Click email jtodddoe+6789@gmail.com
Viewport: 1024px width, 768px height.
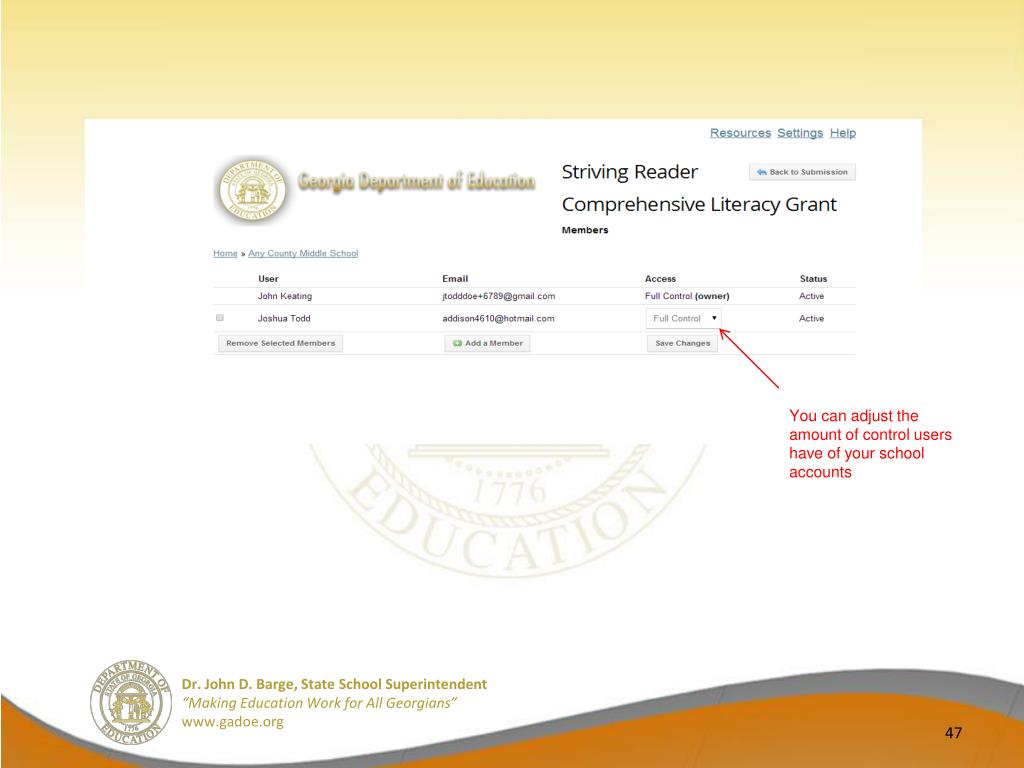coord(499,296)
